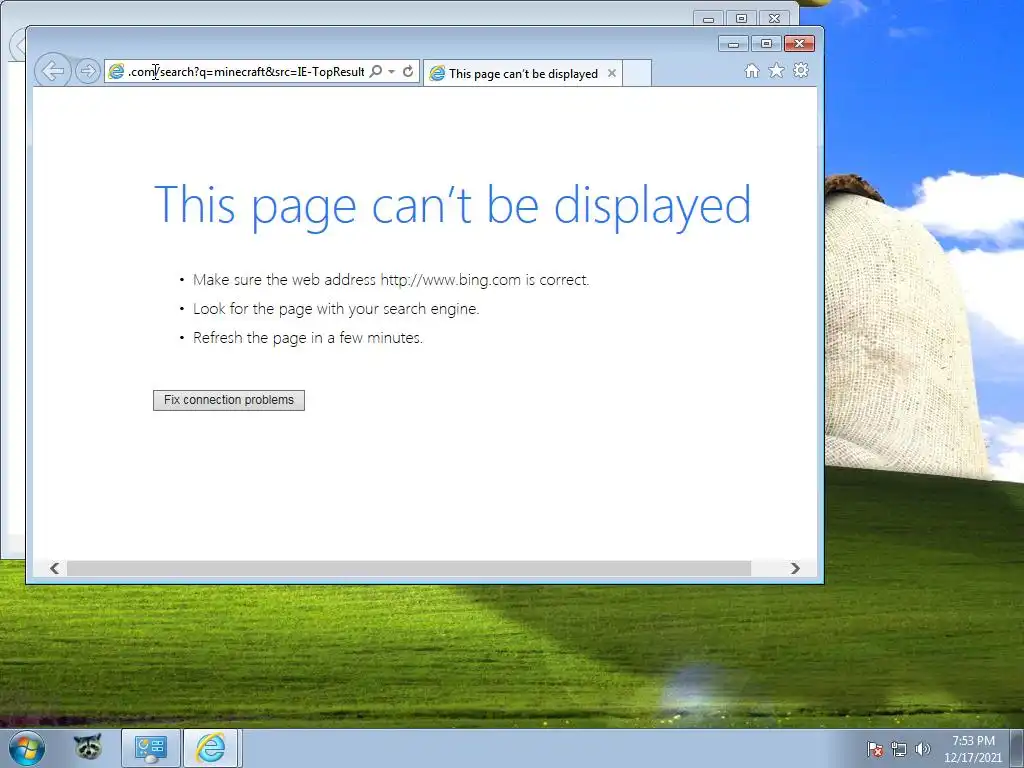Open the network status tray icon

[899, 749]
